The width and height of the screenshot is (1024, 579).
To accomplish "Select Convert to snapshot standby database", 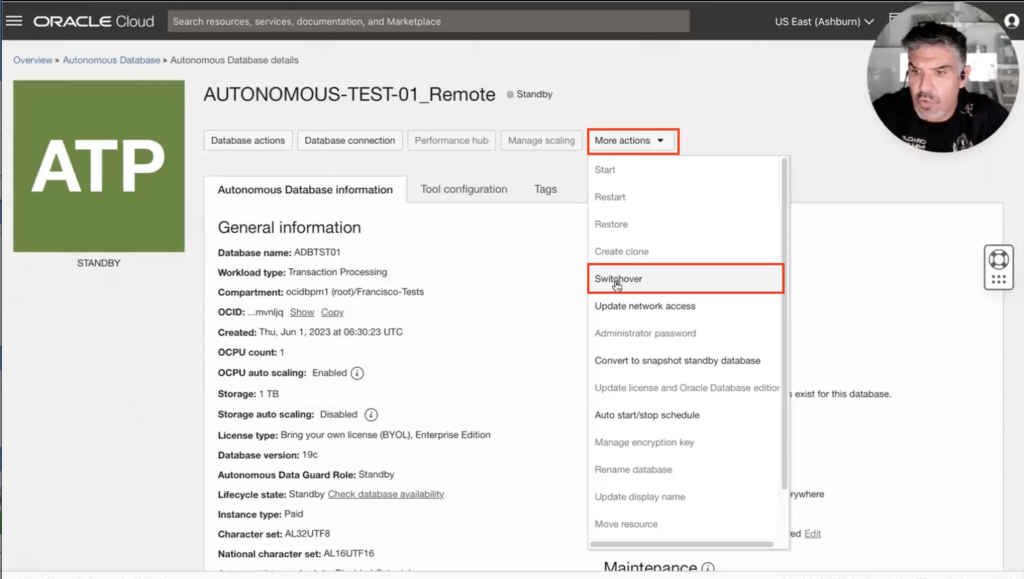I will click(x=677, y=360).
